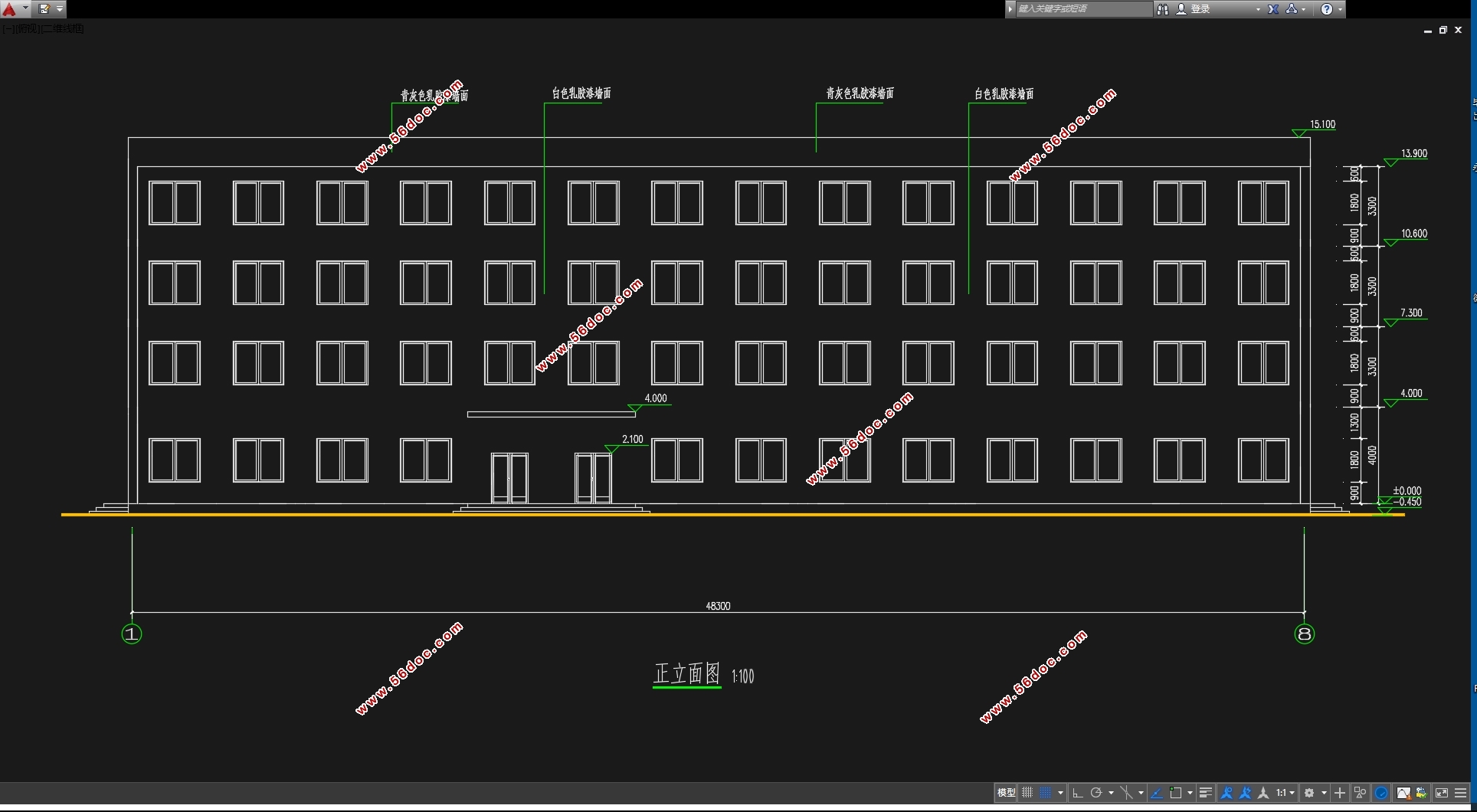Open the annotation scale 1:1 dropdown

click(1285, 793)
